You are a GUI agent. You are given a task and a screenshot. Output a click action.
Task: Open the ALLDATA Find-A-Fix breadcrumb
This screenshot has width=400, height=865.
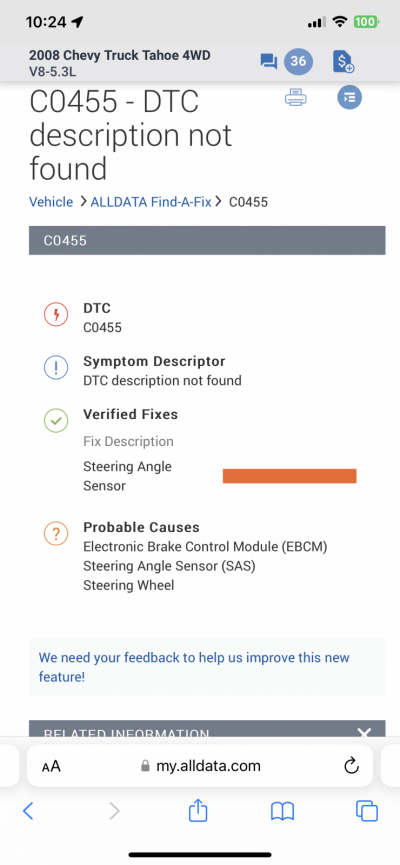tap(151, 202)
